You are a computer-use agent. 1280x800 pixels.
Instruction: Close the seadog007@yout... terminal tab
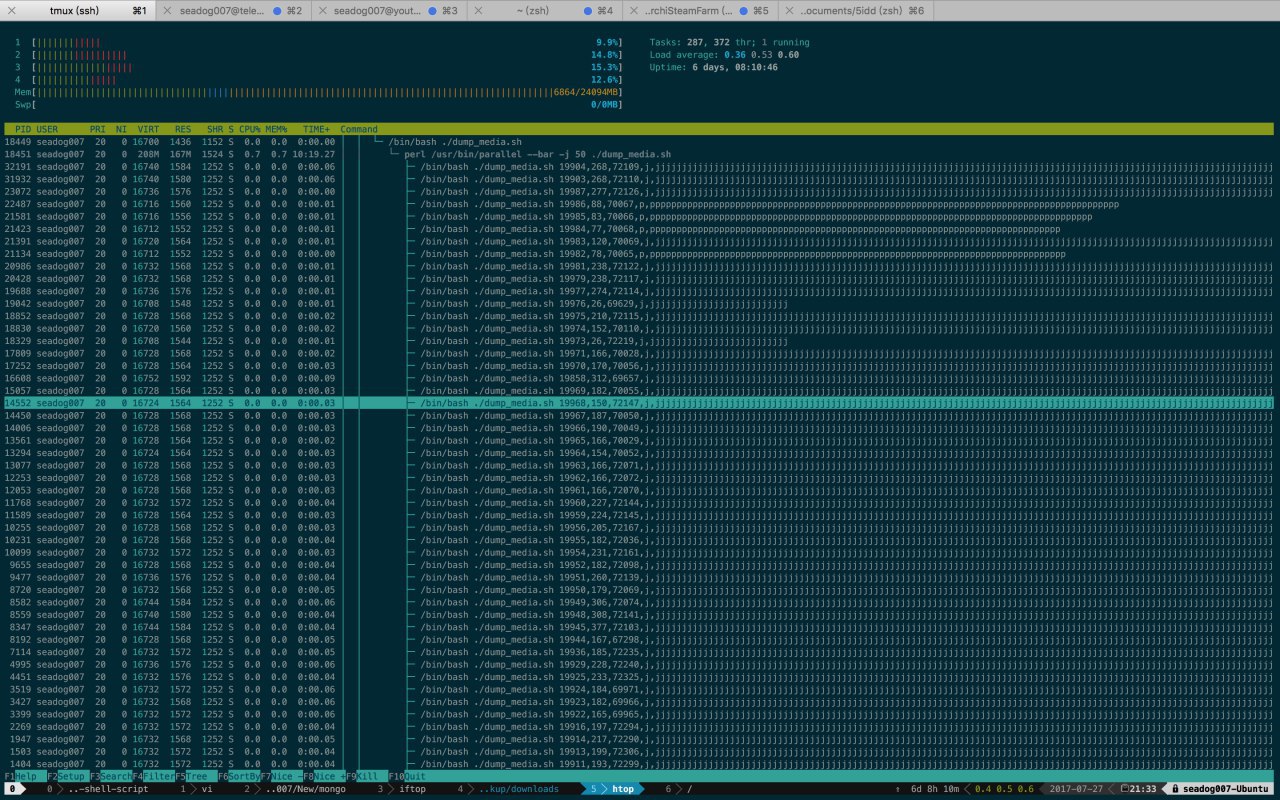pos(323,10)
